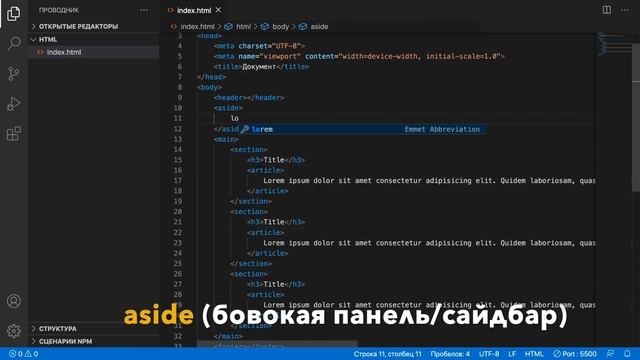Change indentation via Пробелов: 4

[x=450, y=354]
